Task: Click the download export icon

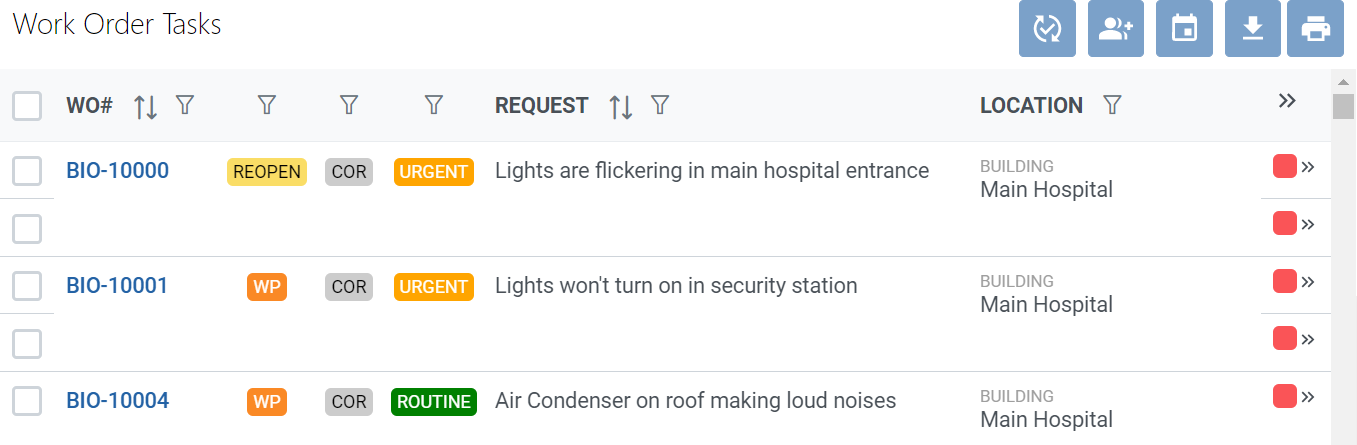Action: coord(1253,29)
